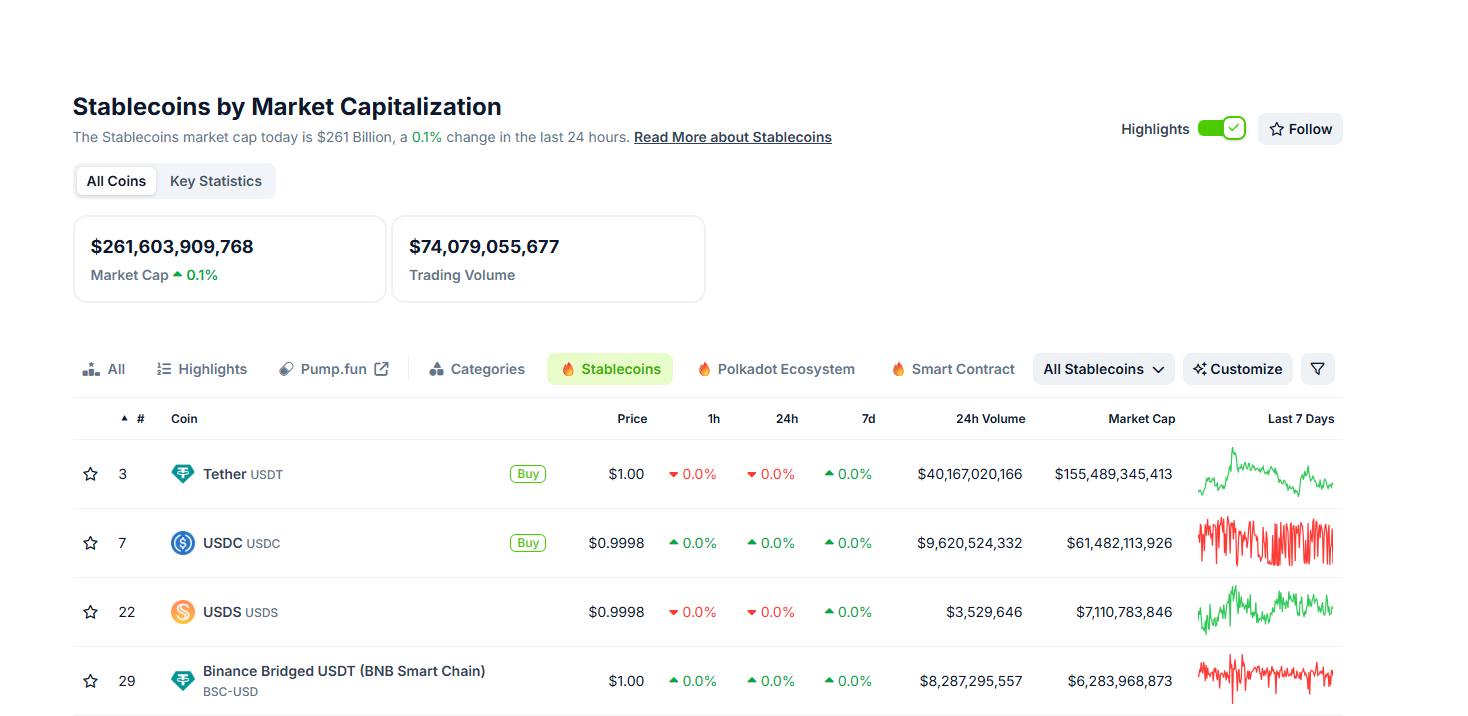Click the Tether 7-day sparkline chart

1265,474
